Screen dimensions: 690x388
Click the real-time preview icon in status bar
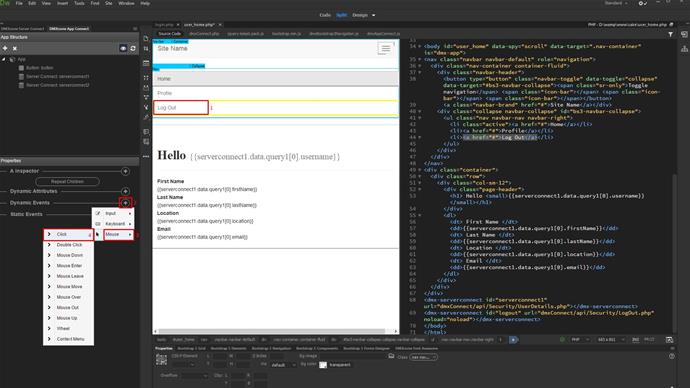point(669,340)
